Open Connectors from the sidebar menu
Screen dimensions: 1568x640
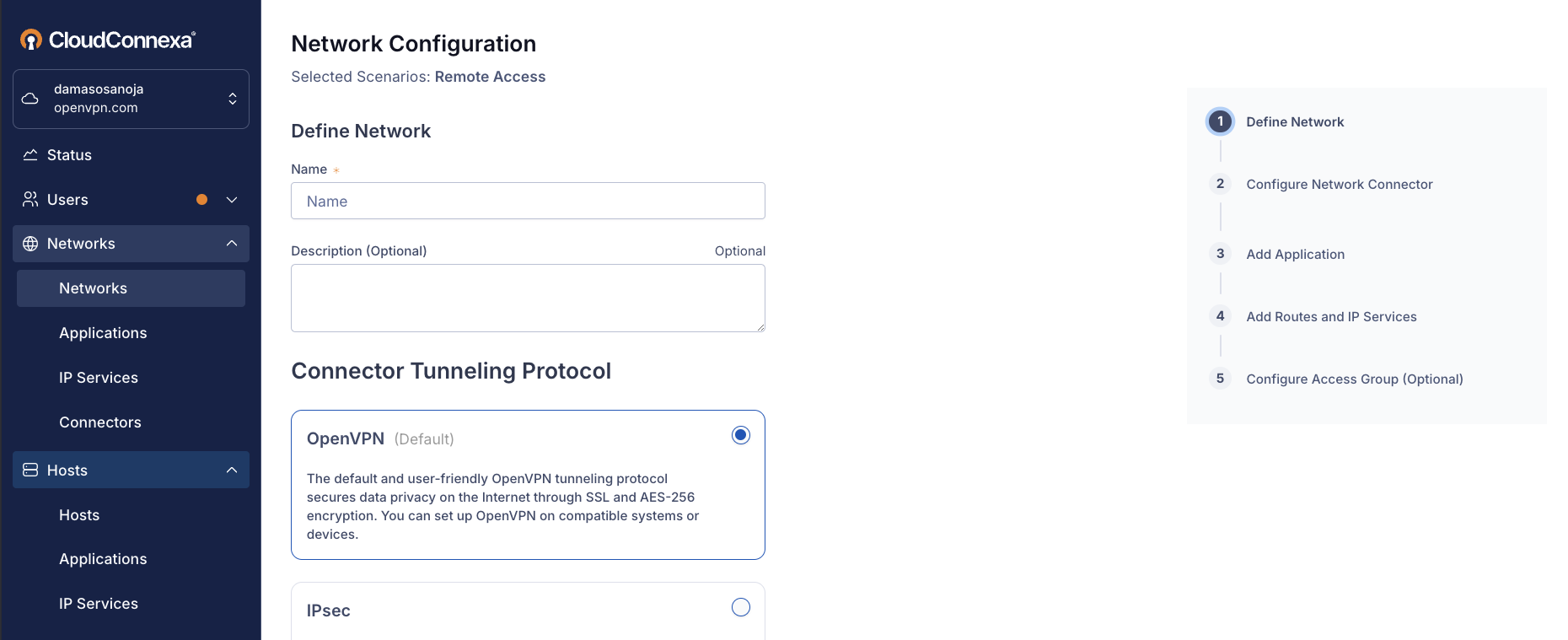pos(100,422)
